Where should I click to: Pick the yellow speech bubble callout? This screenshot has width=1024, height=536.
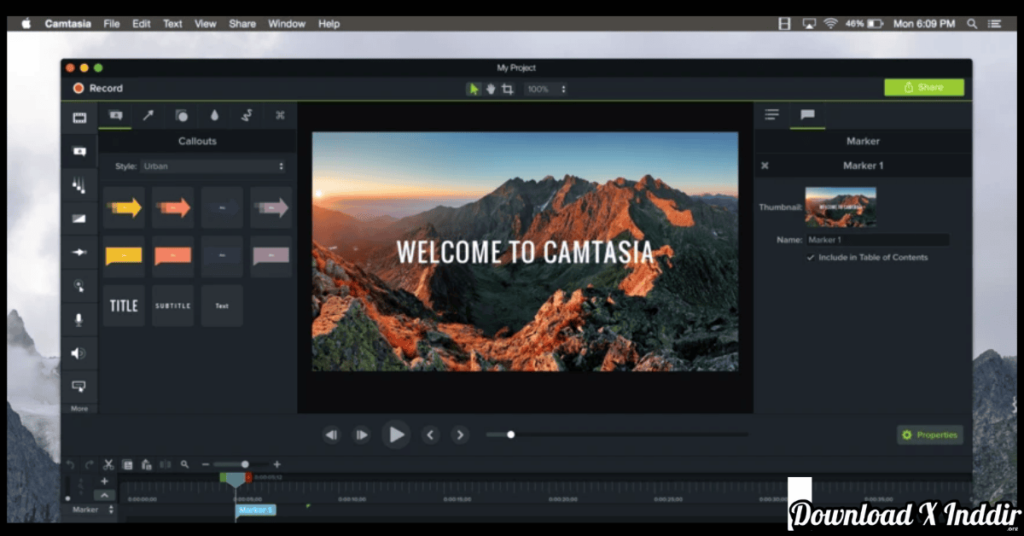124,256
